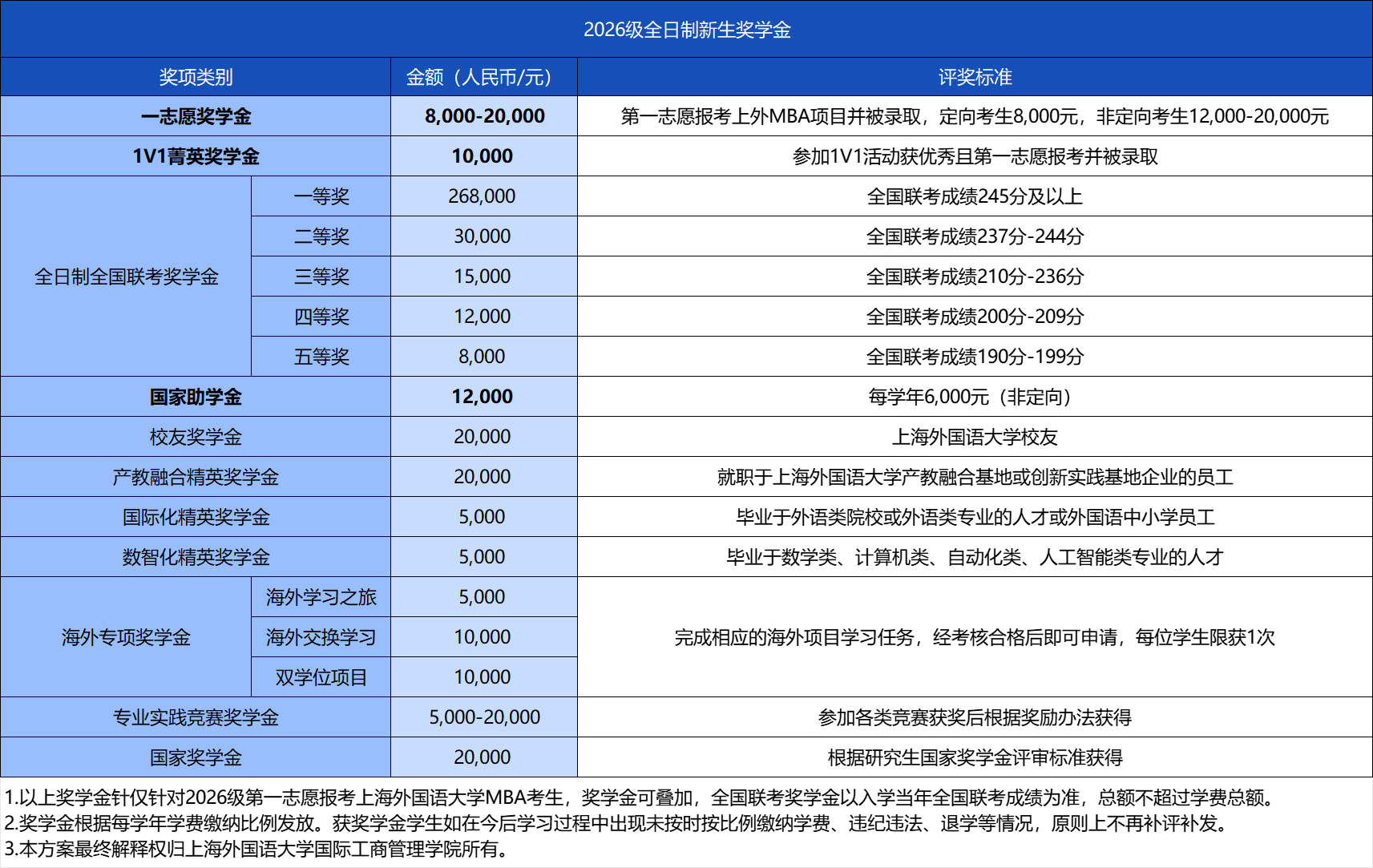Click the '校友奖学金' cell

tap(196, 437)
